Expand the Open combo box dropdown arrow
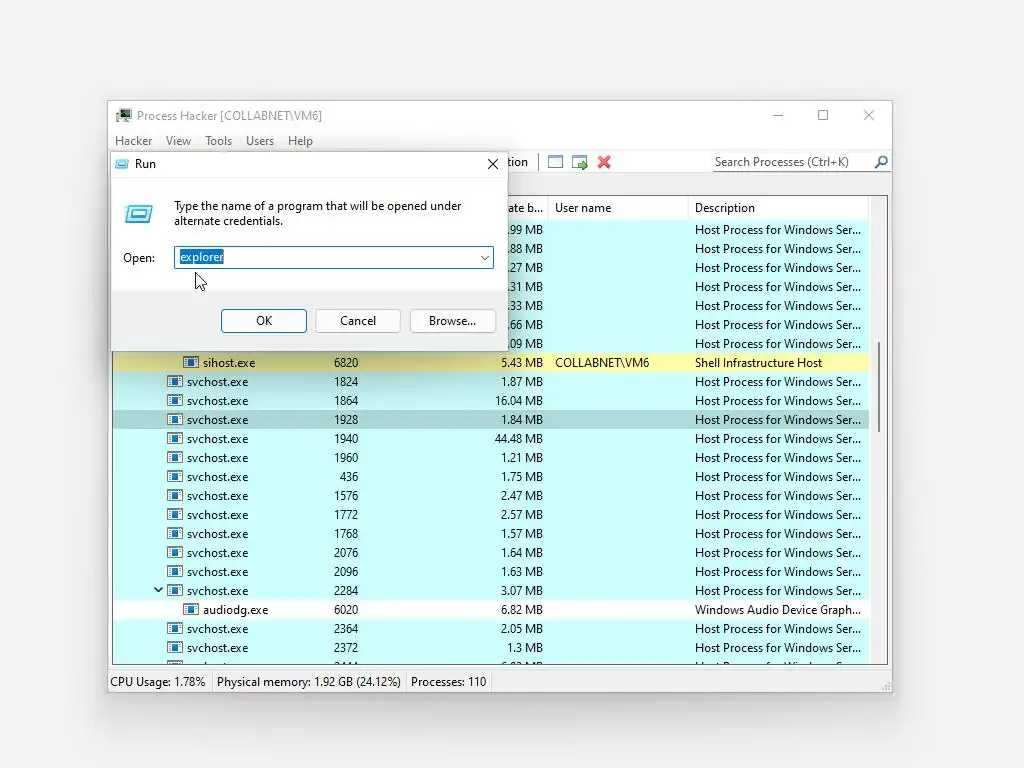 pyautogui.click(x=485, y=257)
